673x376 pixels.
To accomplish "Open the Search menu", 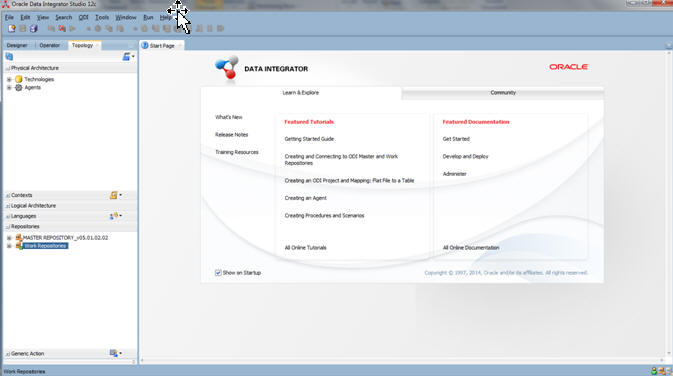I will 64,18.
